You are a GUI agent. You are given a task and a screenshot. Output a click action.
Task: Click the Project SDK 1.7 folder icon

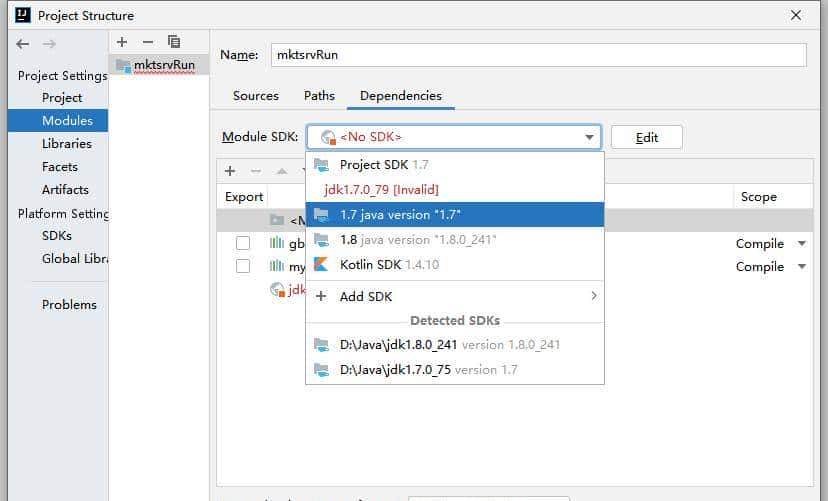pos(322,165)
